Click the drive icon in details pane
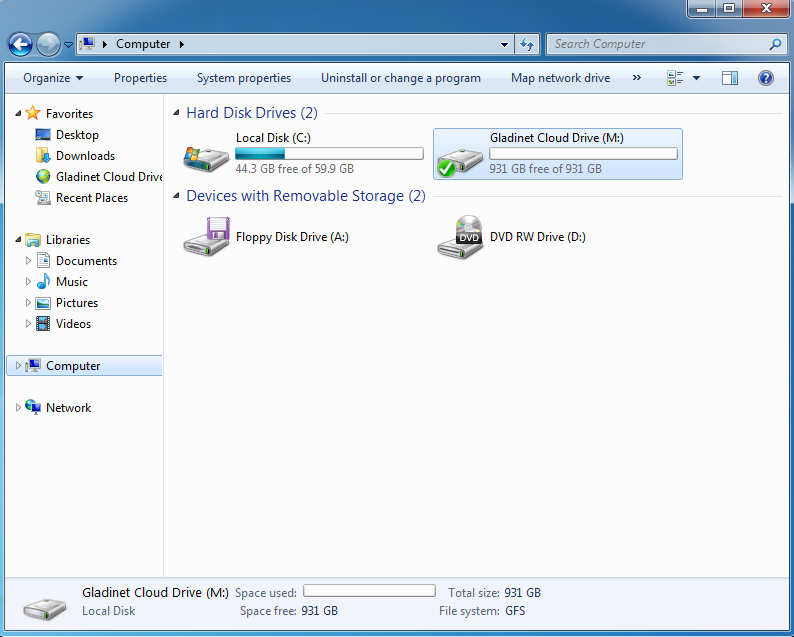The image size is (794, 637). click(x=45, y=608)
